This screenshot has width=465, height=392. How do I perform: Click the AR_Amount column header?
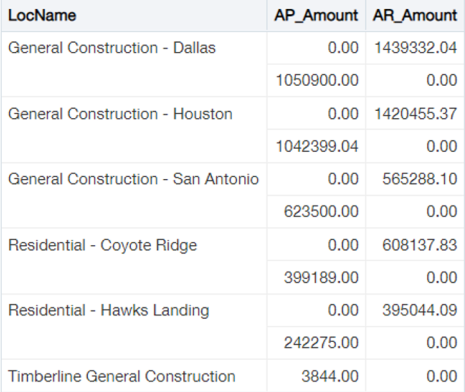coord(415,16)
